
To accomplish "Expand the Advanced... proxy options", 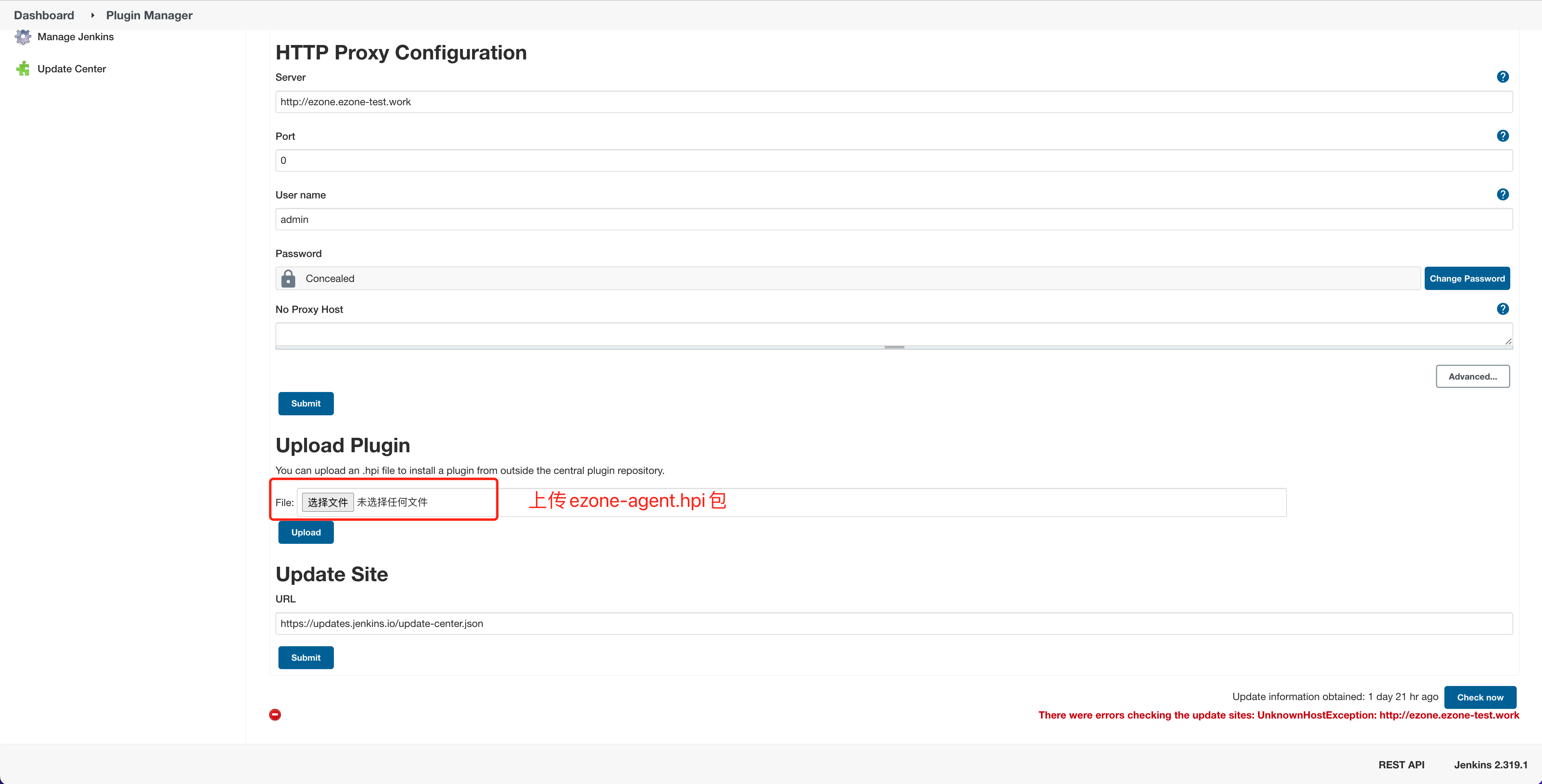I will point(1472,376).
